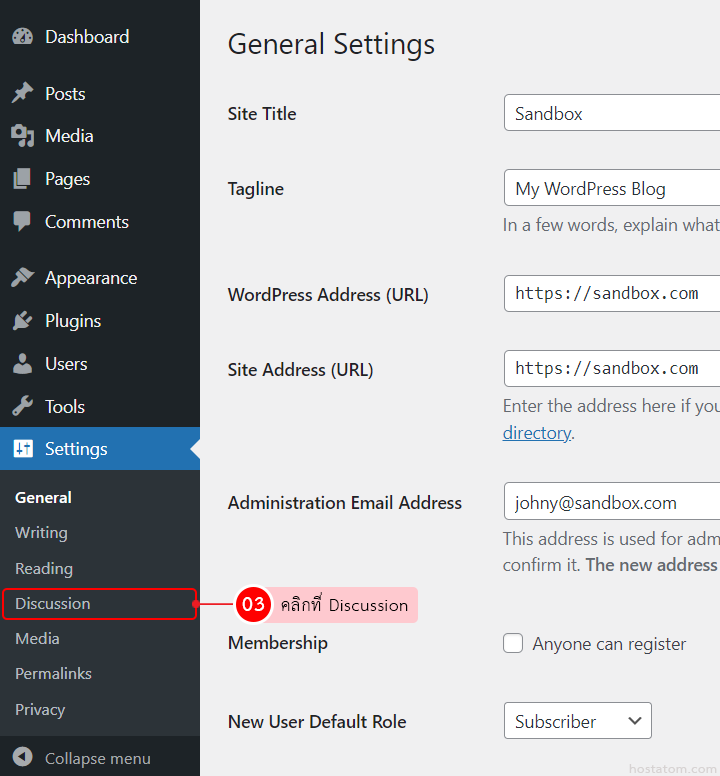Image resolution: width=720 pixels, height=776 pixels.
Task: Open the Settings menu section
Action: click(76, 449)
